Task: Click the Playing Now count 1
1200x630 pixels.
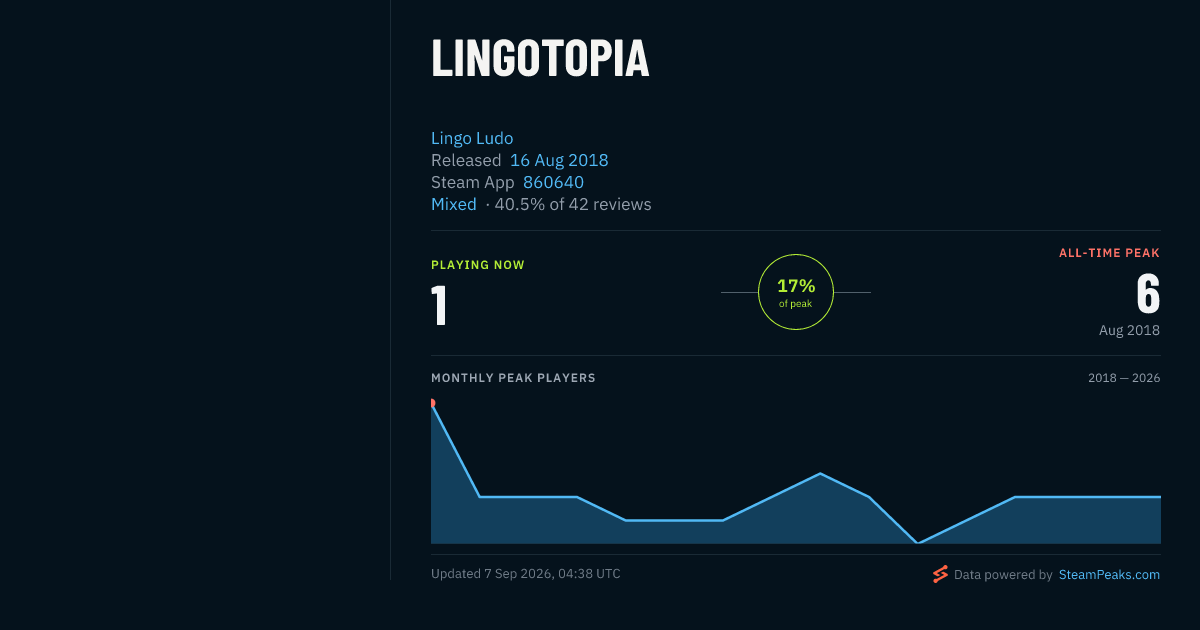Action: [x=439, y=306]
